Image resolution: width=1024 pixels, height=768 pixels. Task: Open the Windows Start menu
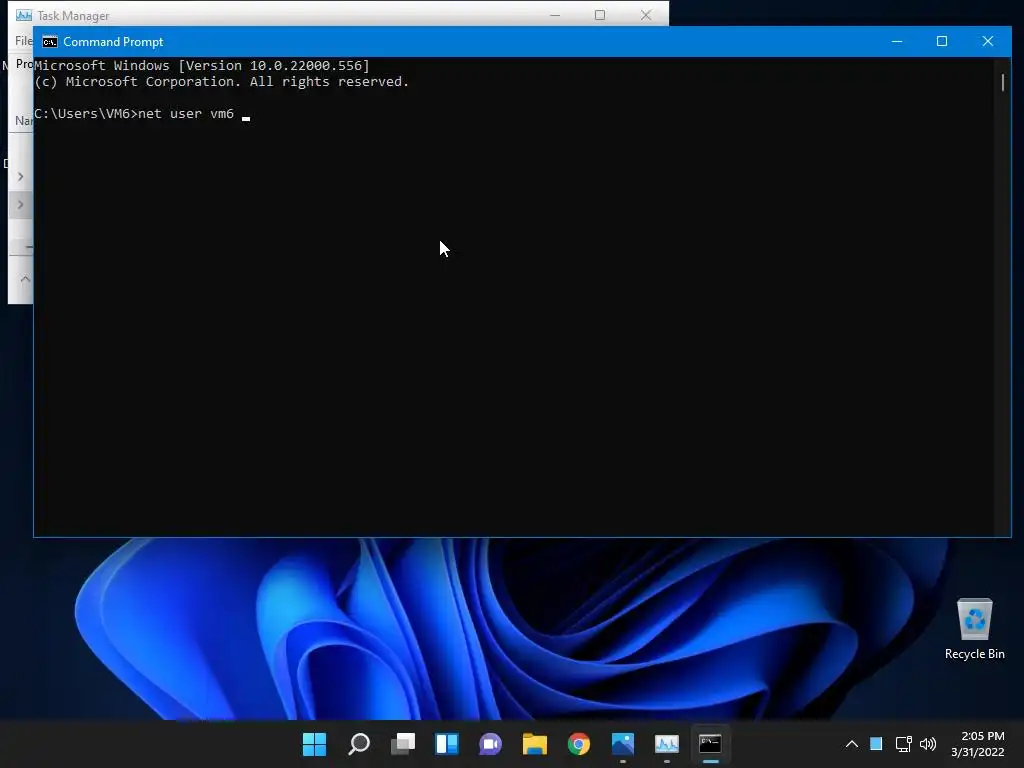click(x=314, y=744)
